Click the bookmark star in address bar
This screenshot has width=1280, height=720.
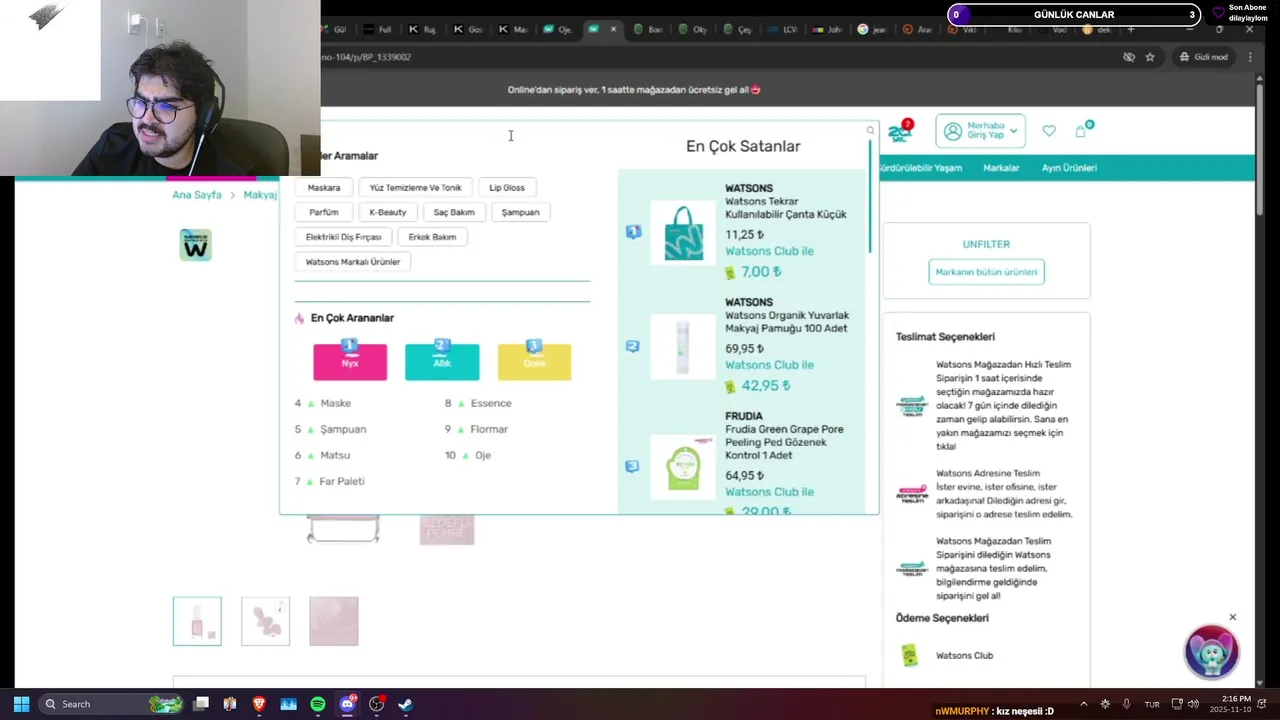(x=1150, y=57)
